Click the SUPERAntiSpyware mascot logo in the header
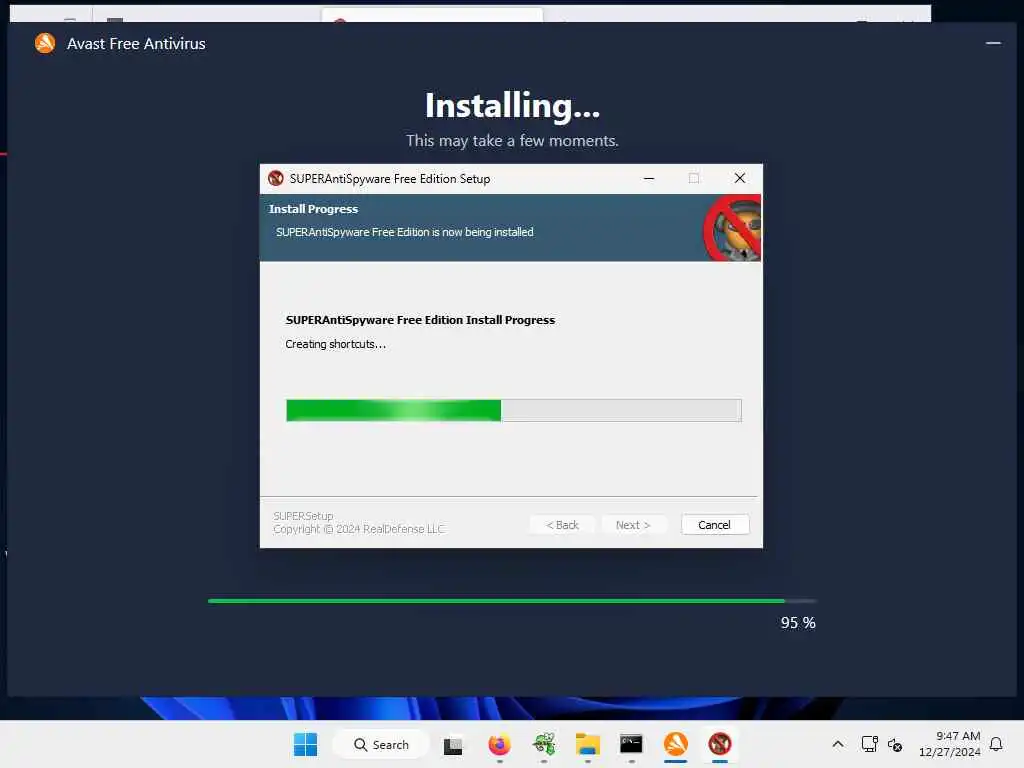The width and height of the screenshot is (1024, 768). 732,228
